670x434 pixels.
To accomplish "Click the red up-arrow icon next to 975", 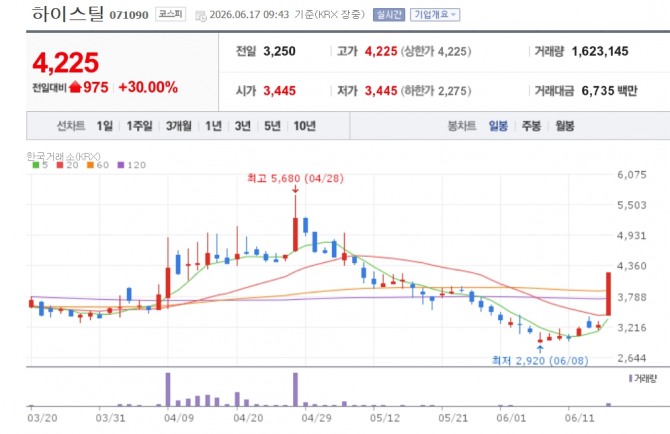I will [x=75, y=87].
